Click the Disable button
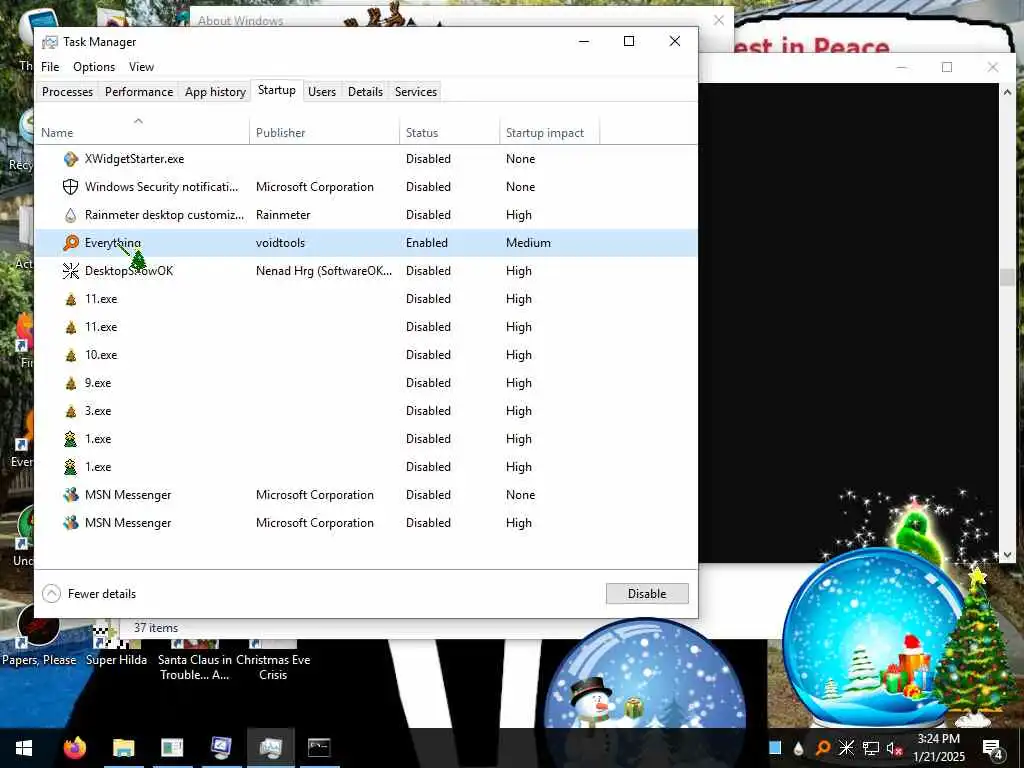1024x768 pixels. pos(647,594)
